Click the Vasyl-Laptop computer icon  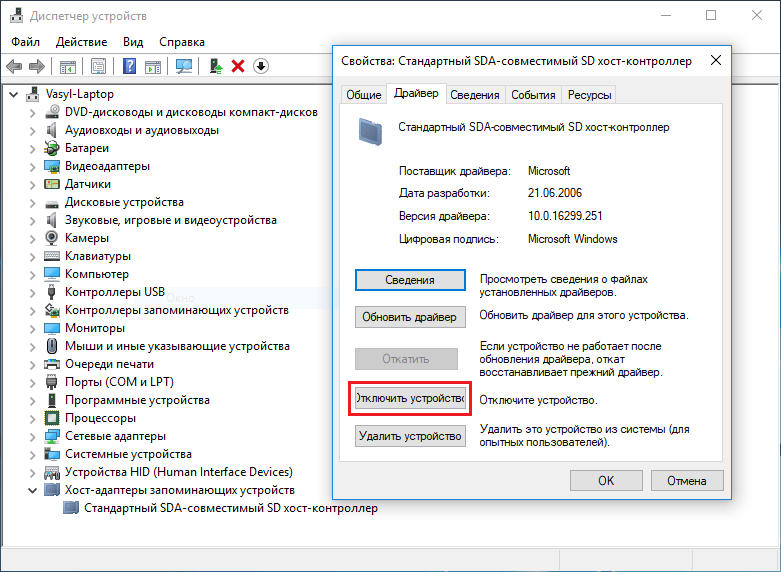(x=33, y=94)
